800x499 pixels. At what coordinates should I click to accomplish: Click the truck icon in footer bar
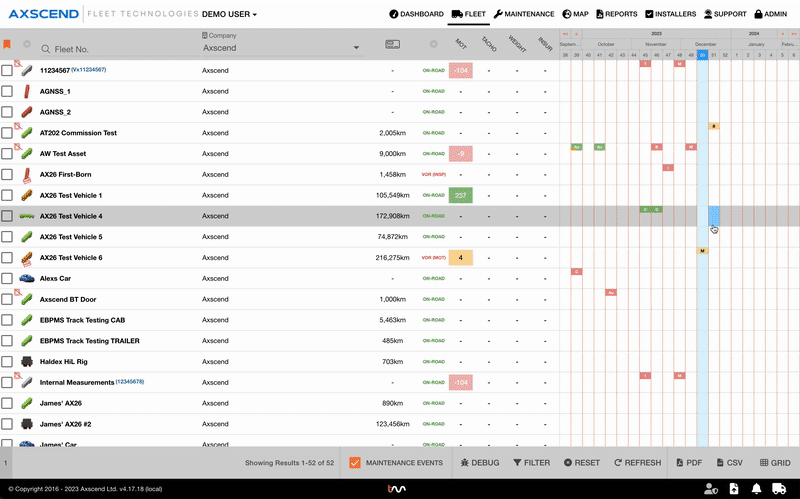click(781, 488)
